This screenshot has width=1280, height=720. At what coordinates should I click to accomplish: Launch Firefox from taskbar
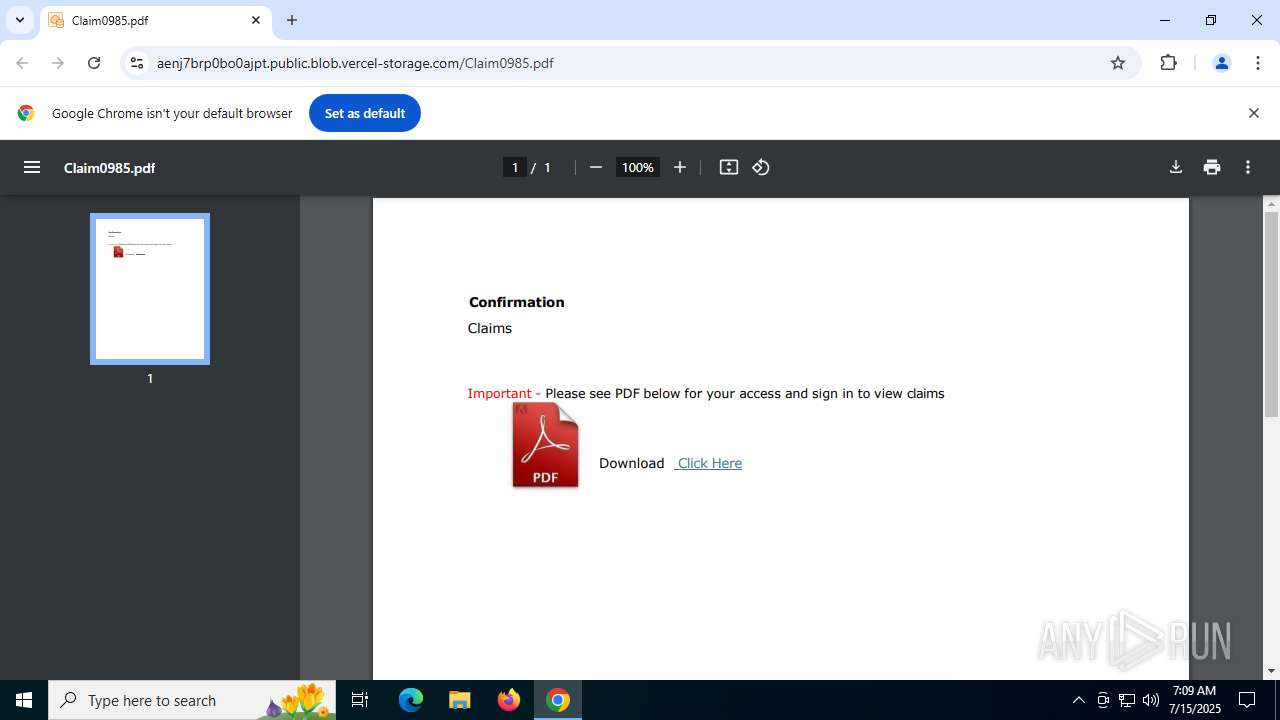509,700
